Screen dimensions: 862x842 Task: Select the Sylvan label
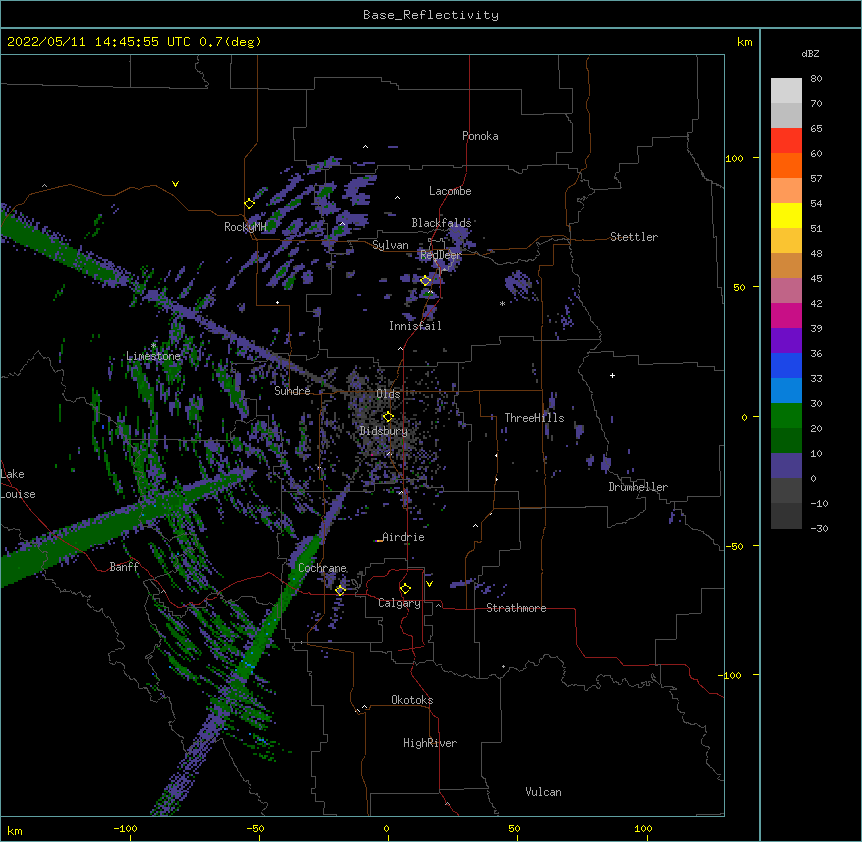click(390, 245)
